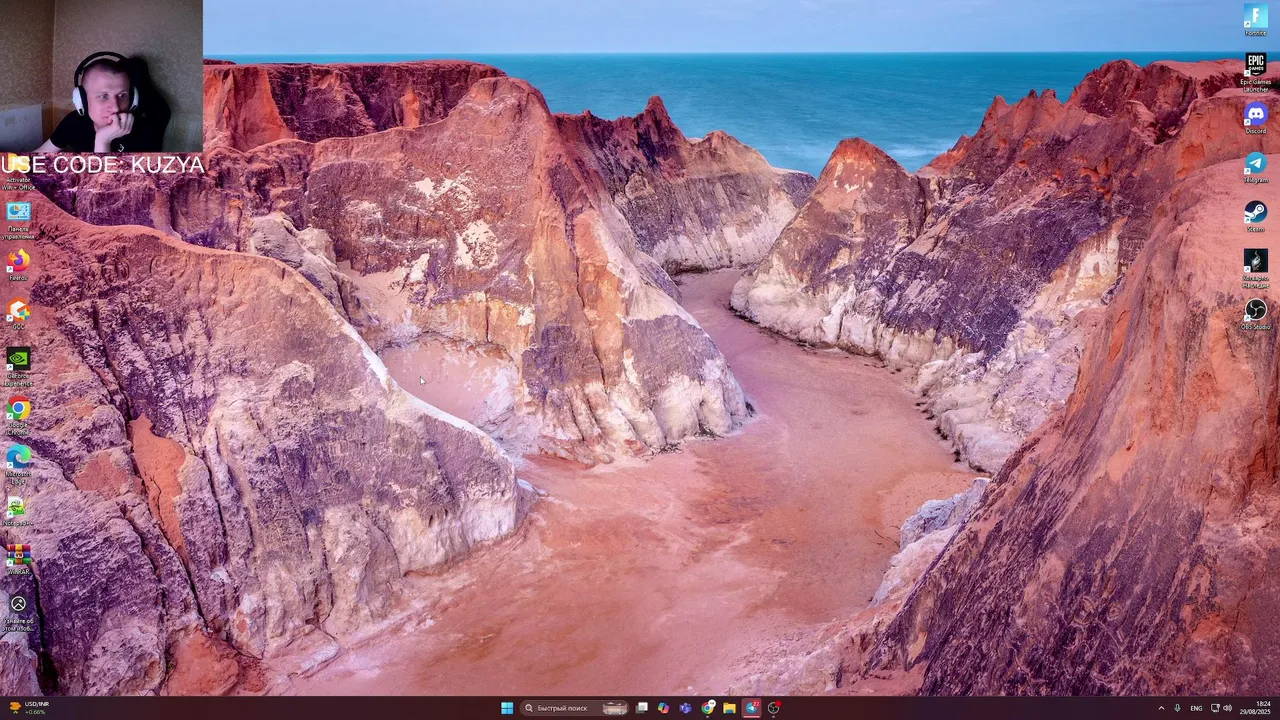Open Microsoft Edge desktop shortcut
1280x720 pixels.
click(x=18, y=464)
